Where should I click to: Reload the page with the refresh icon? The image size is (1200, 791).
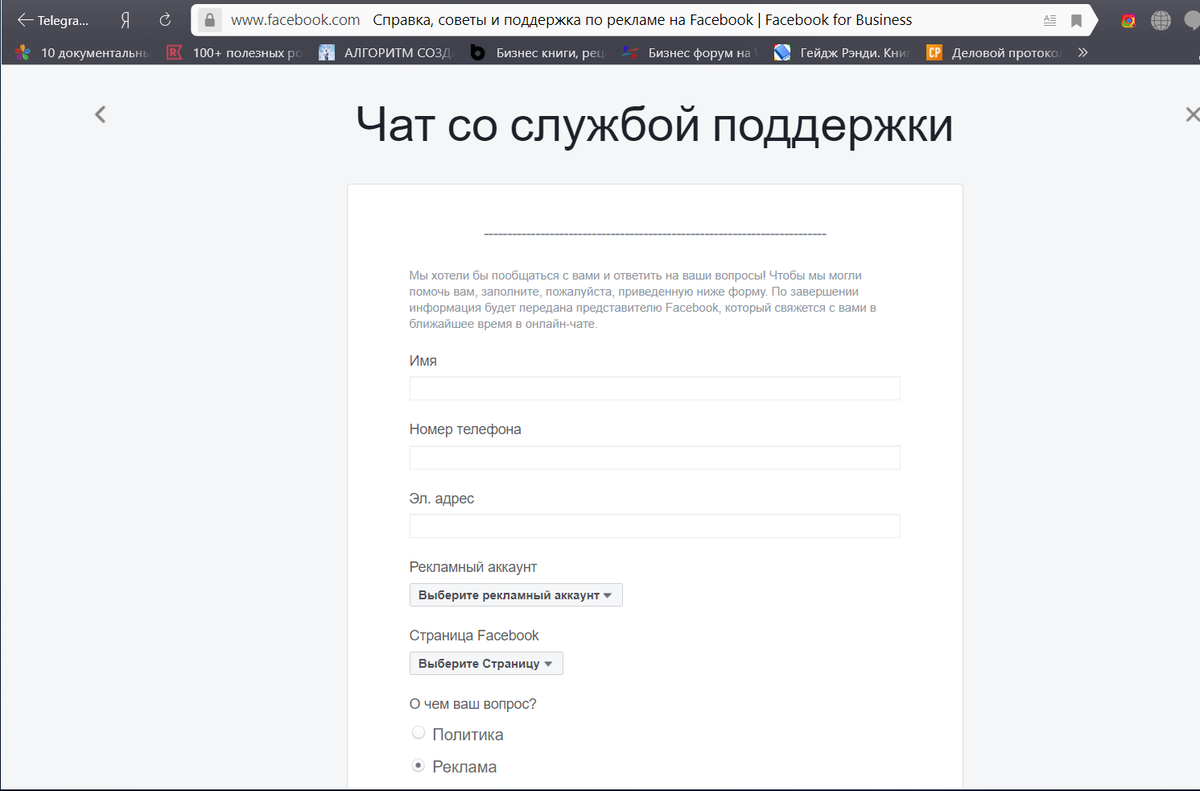point(166,20)
